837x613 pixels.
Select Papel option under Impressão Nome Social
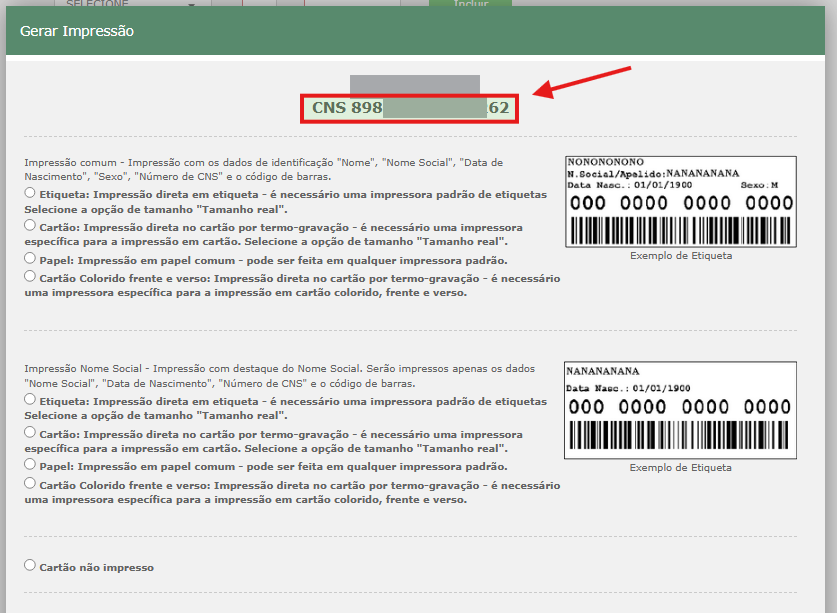pos(30,465)
